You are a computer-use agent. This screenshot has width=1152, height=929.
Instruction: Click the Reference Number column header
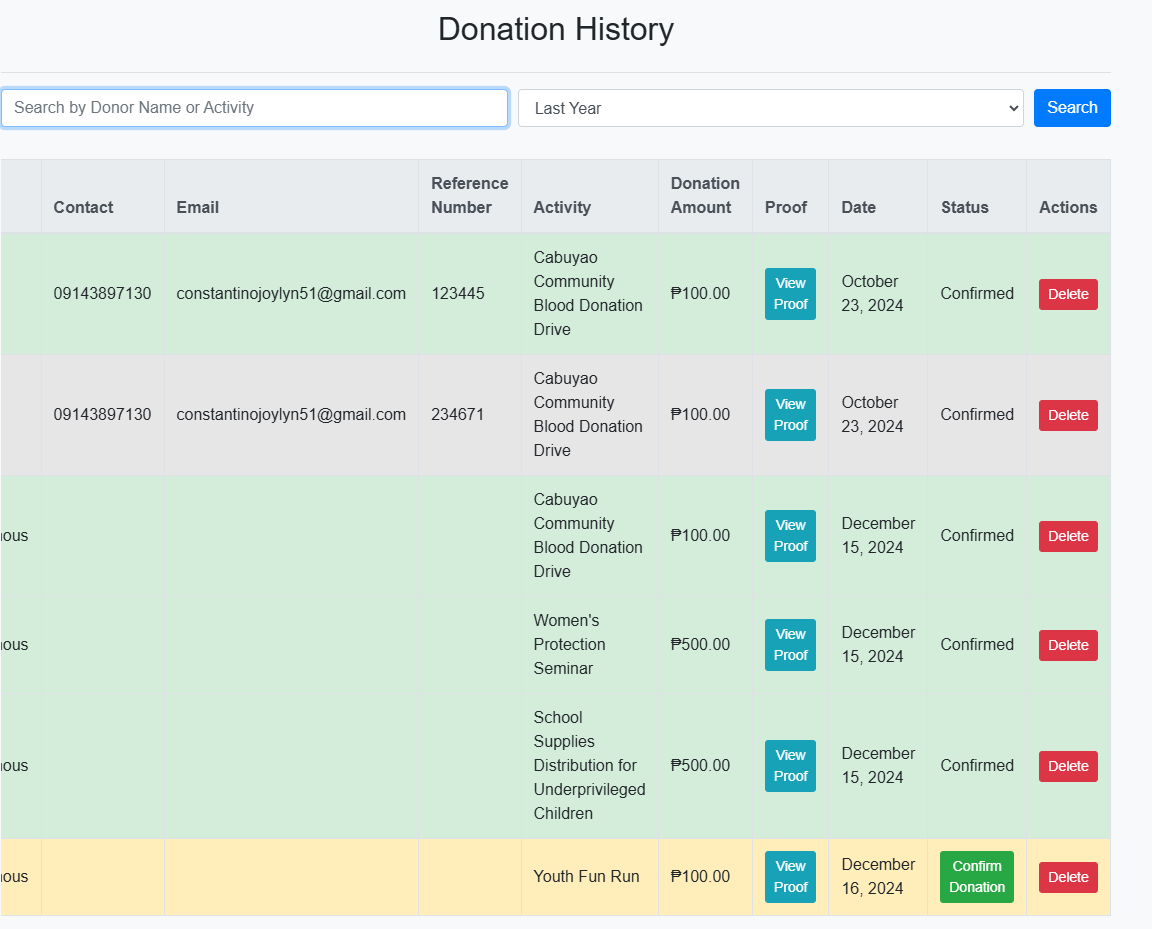click(469, 196)
